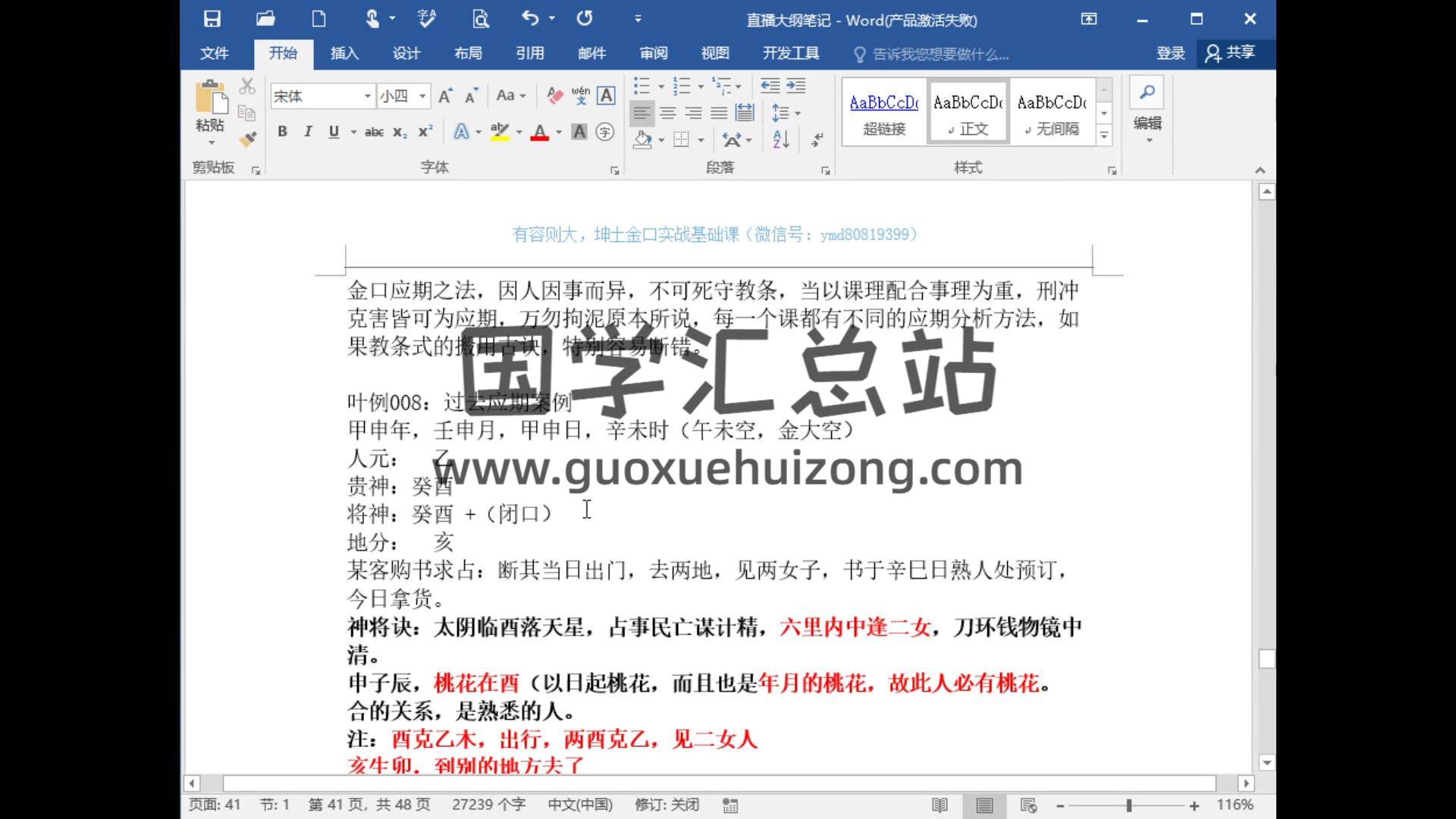
Task: Click the 登录 sign-in link
Action: (1170, 53)
